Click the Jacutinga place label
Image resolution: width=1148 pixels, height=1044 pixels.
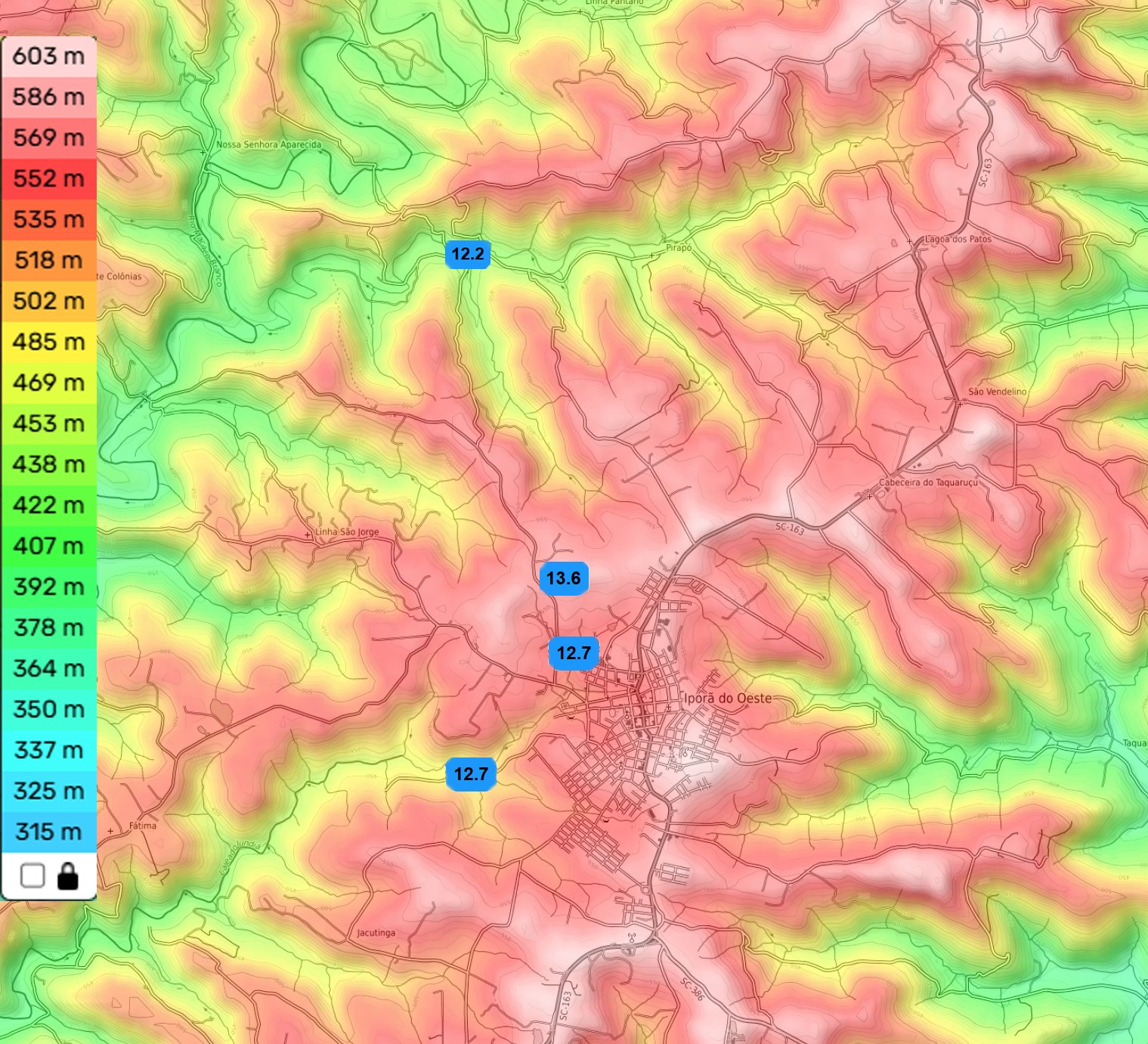point(376,933)
